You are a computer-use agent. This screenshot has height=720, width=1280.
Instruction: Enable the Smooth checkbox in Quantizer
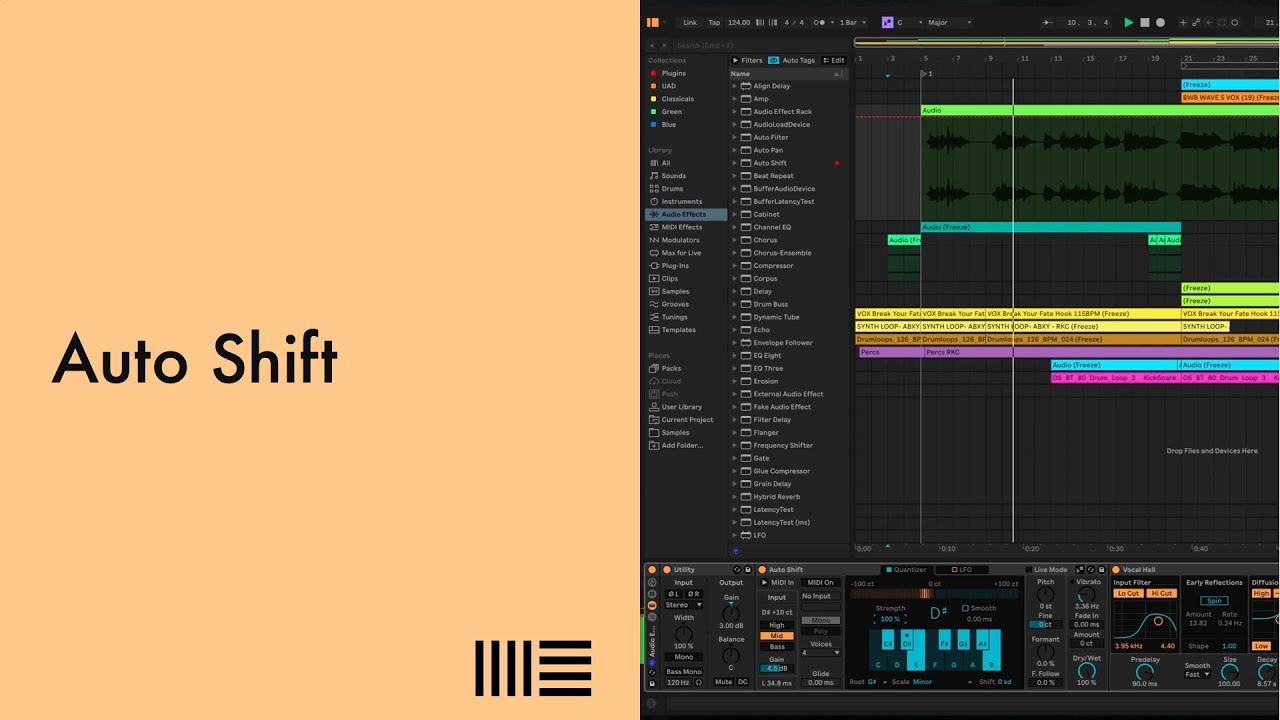tap(965, 608)
